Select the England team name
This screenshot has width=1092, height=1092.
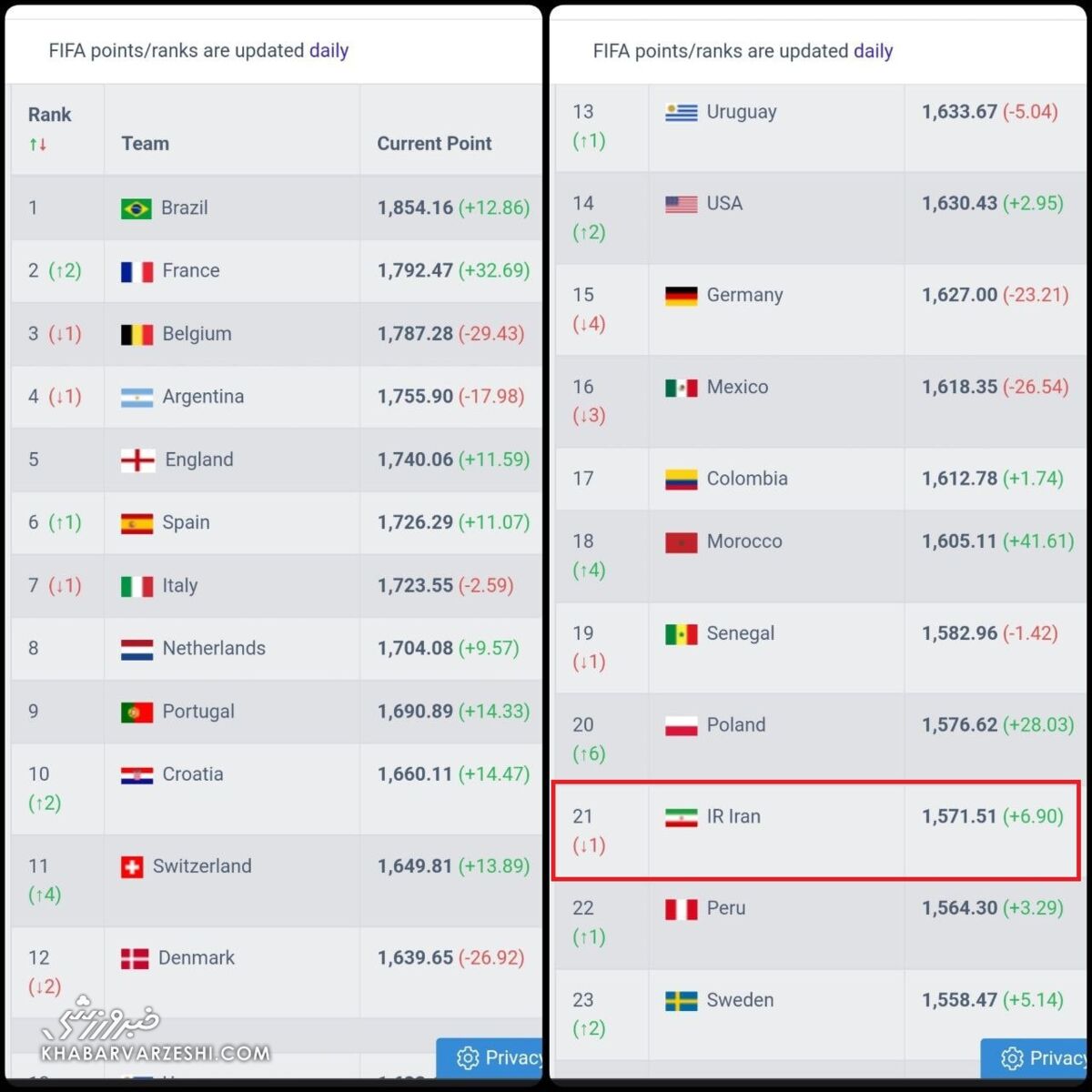(199, 460)
